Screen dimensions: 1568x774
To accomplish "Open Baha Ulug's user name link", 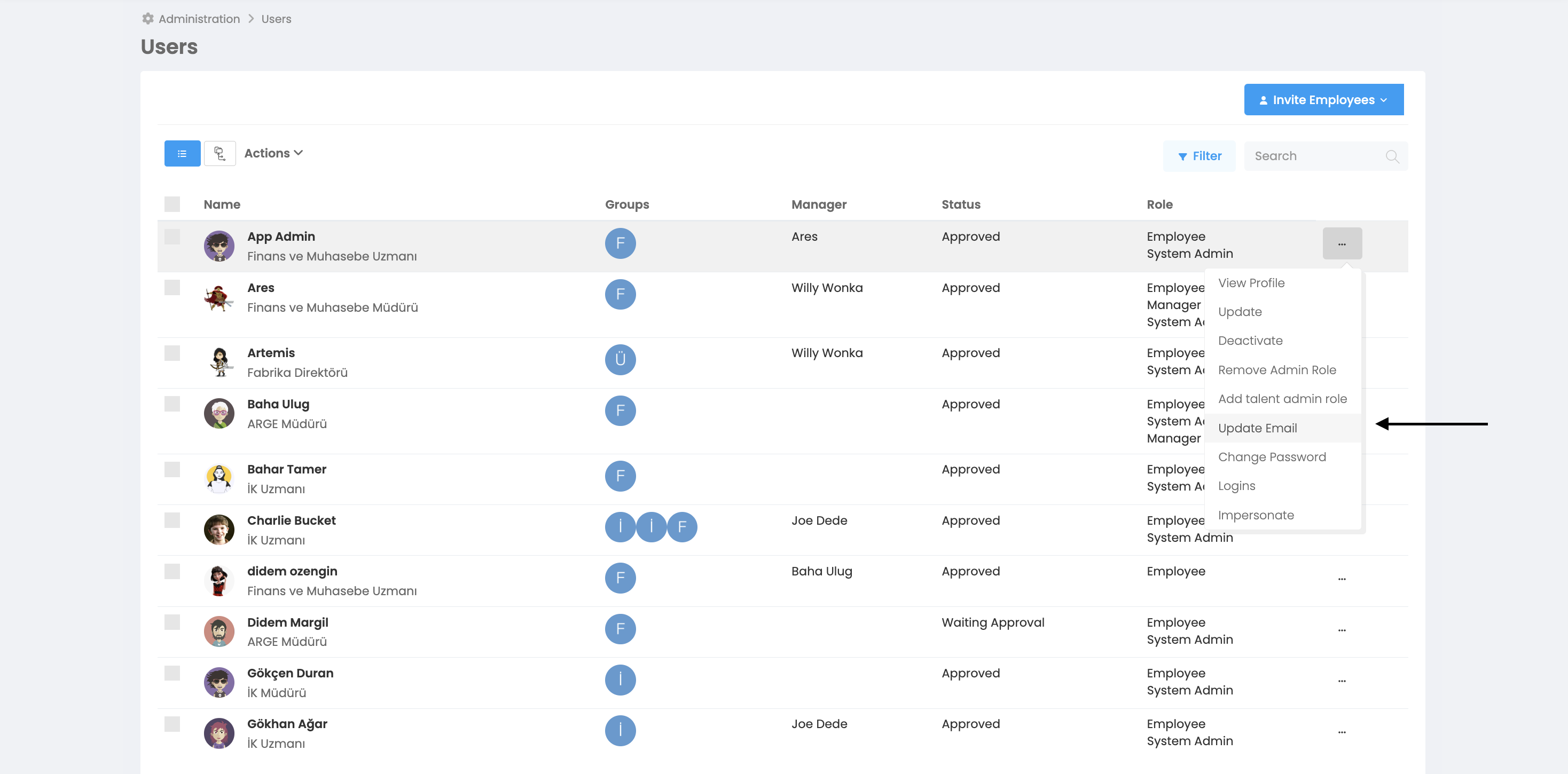I will [278, 404].
